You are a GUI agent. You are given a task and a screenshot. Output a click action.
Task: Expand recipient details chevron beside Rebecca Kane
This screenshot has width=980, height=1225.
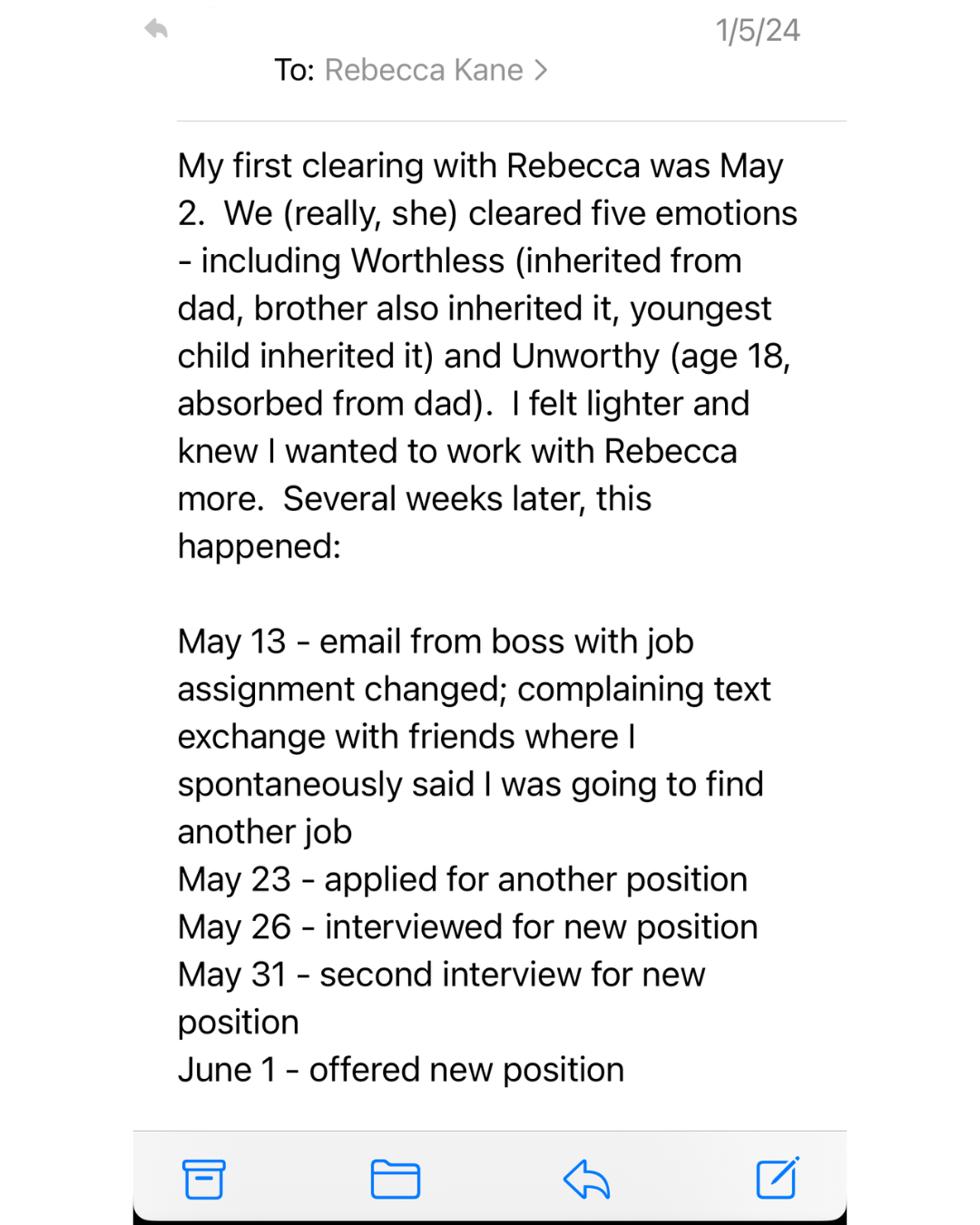542,70
